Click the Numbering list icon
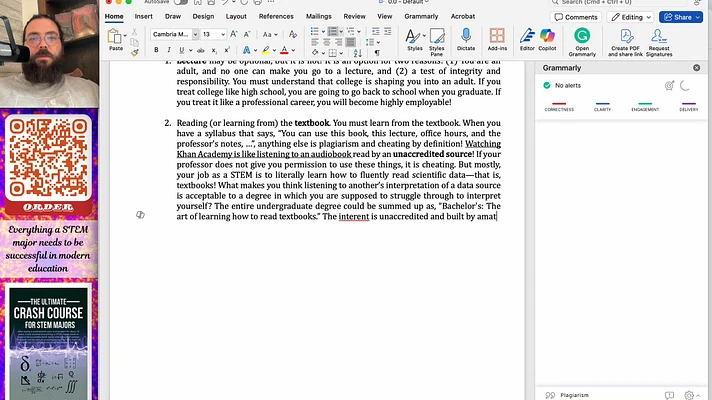The height and width of the screenshot is (400, 712). 333,31
